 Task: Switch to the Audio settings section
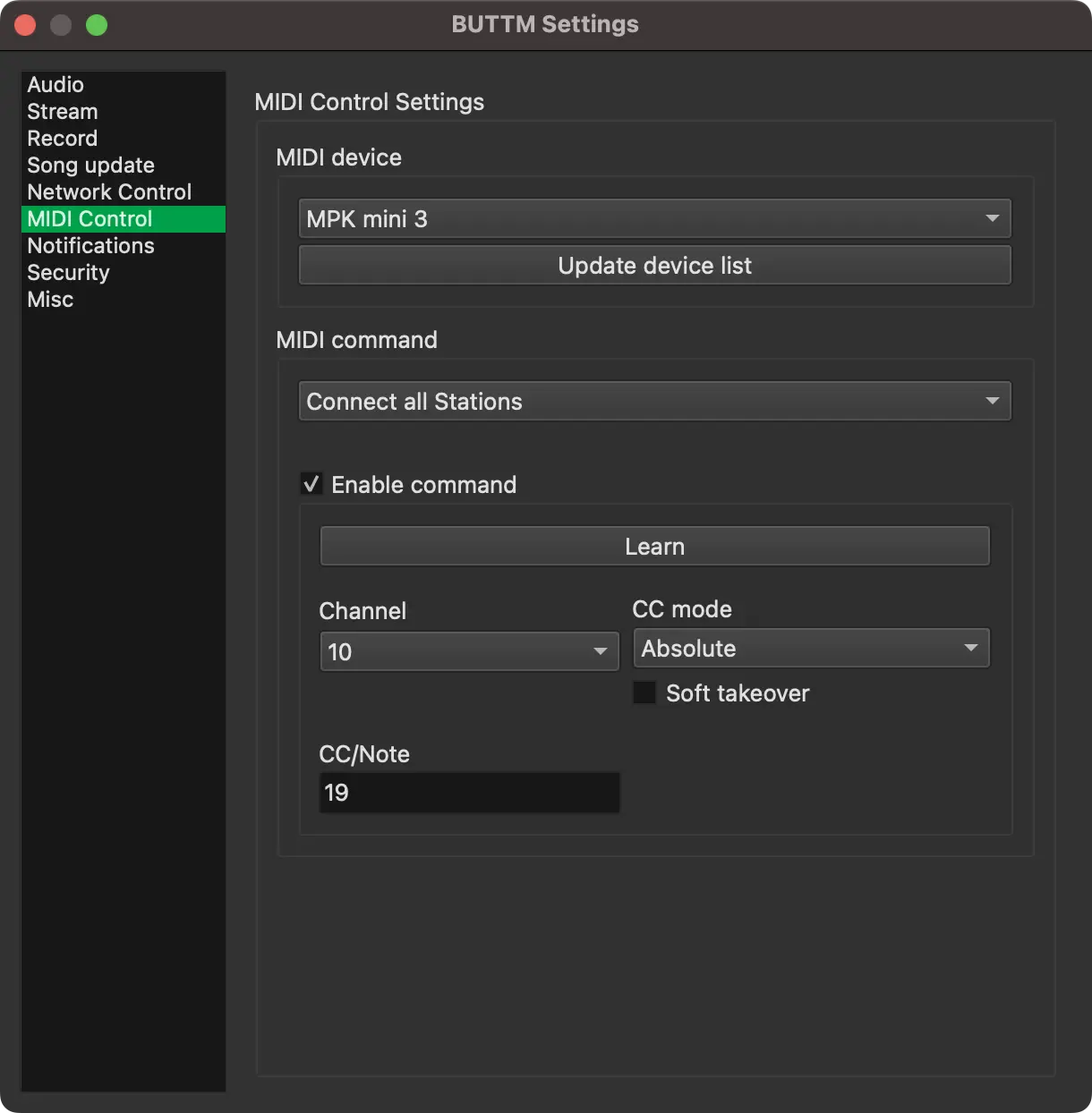coord(55,84)
